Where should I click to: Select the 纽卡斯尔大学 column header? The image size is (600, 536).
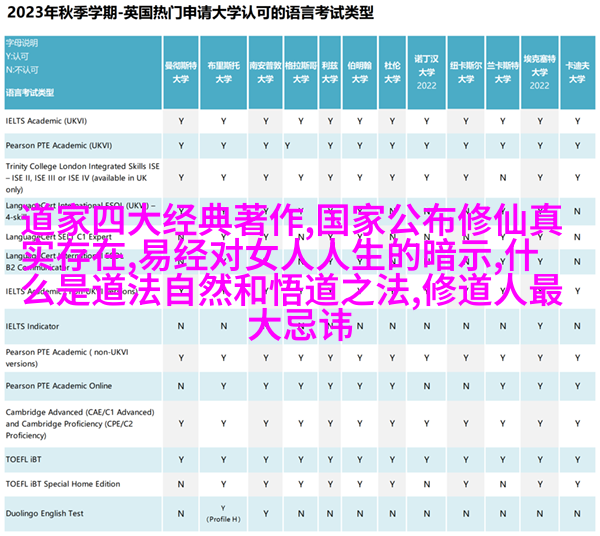pos(466,72)
